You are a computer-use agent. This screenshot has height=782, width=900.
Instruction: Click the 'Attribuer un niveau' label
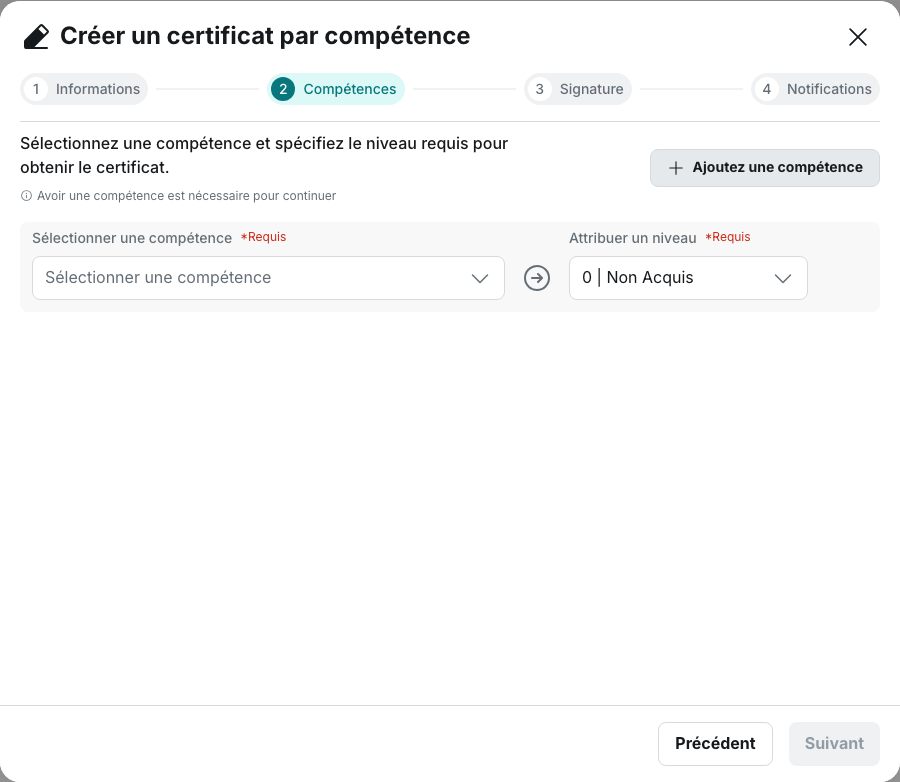[x=633, y=238]
